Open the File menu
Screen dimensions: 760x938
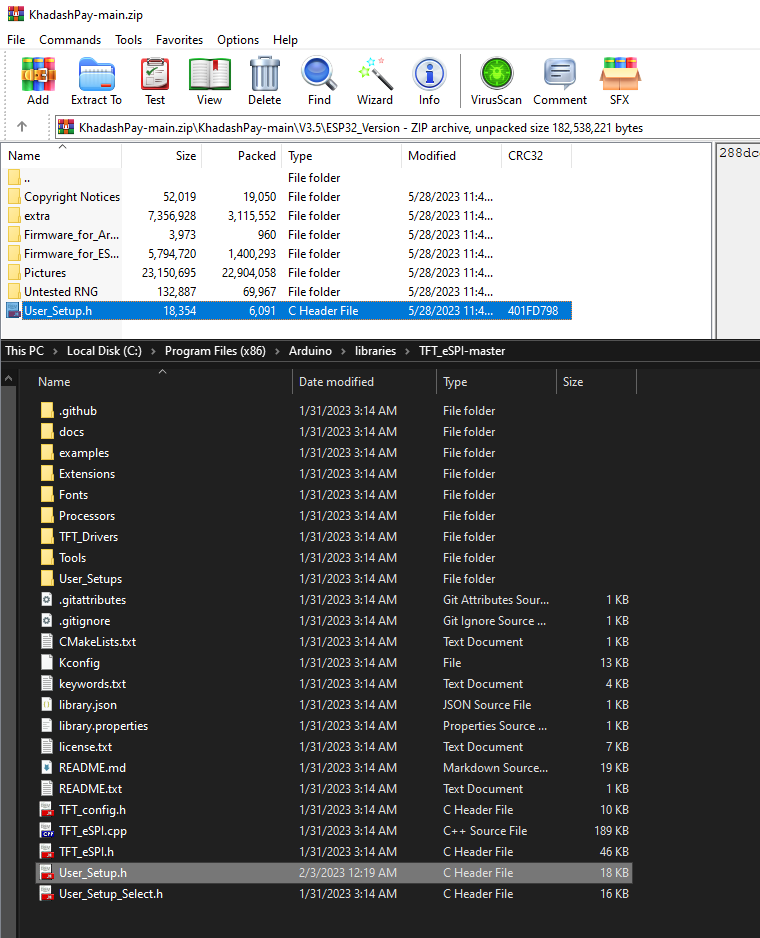tap(16, 39)
